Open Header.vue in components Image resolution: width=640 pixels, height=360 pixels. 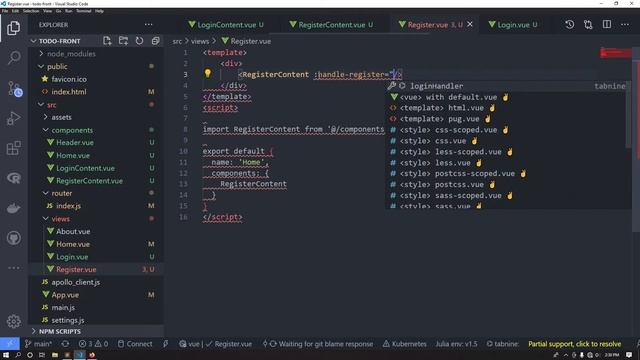pos(75,142)
